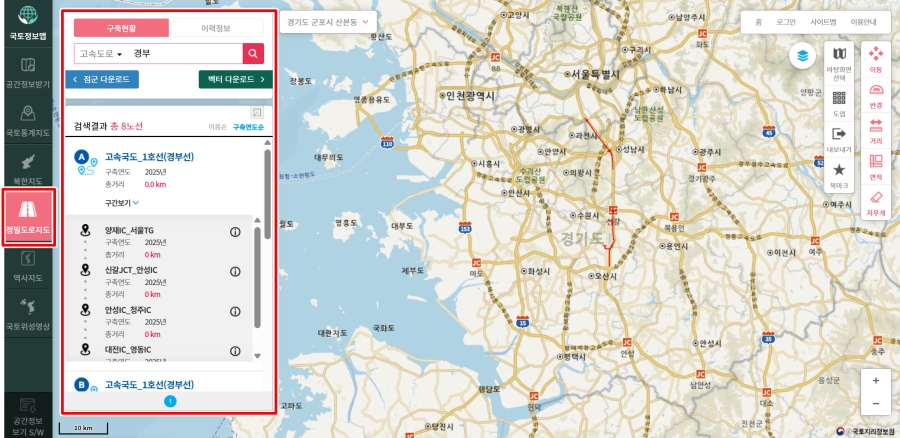Open the 북마크 star bookmark tool
The width and height of the screenshot is (900, 438).
click(839, 176)
